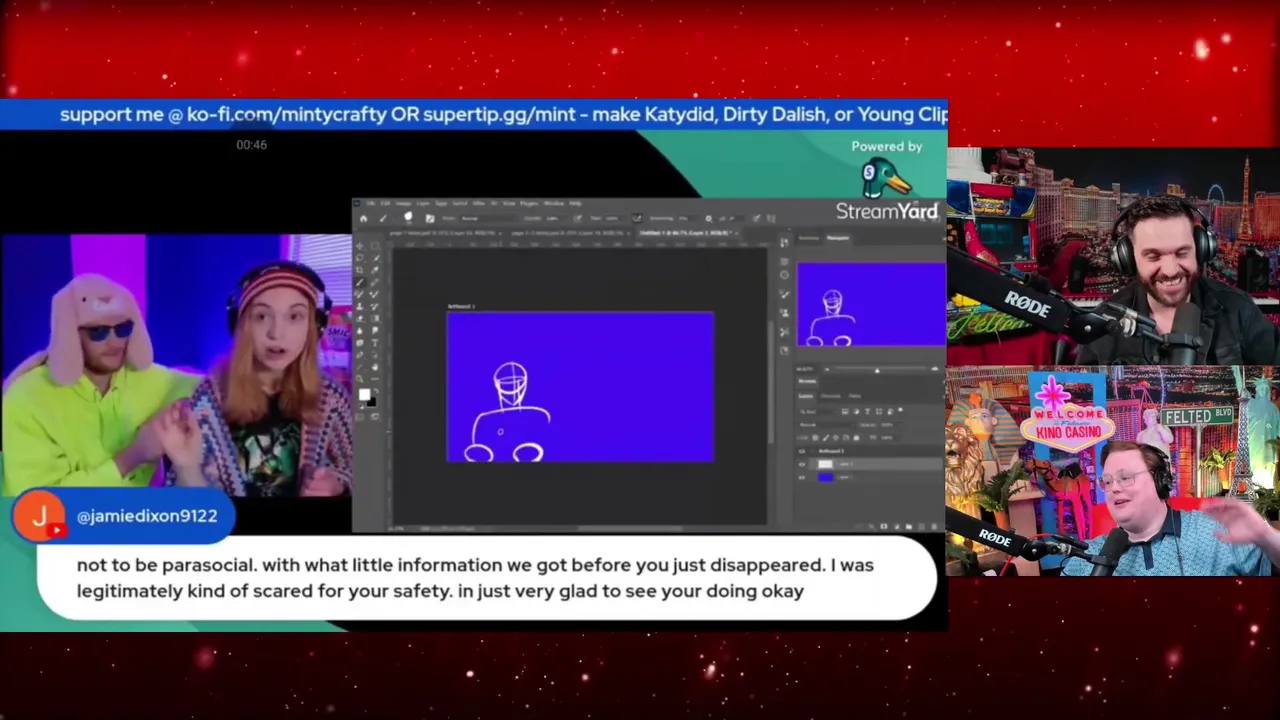Image resolution: width=1280 pixels, height=720 pixels.
Task: Open the Filter menu
Action: [477, 203]
